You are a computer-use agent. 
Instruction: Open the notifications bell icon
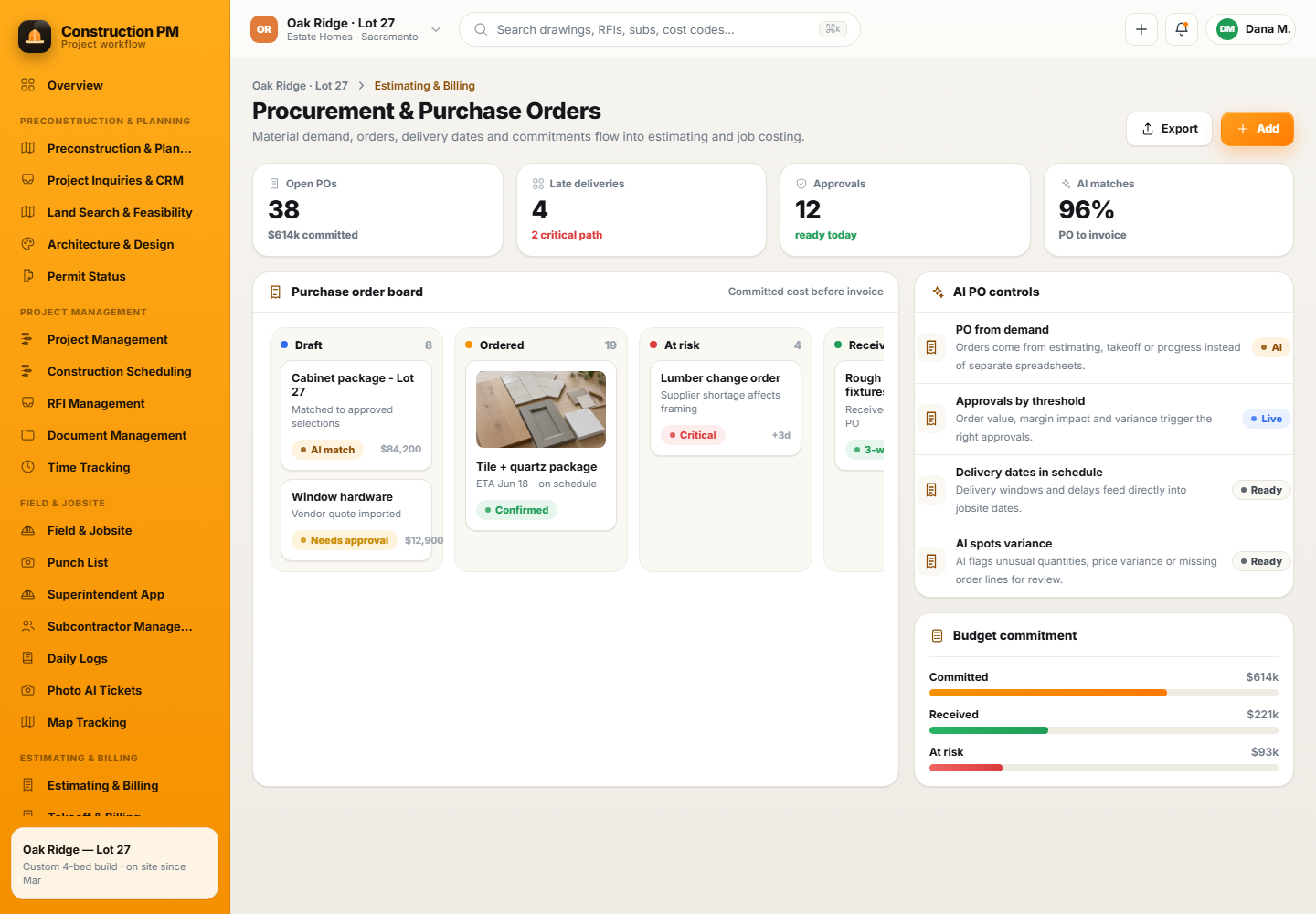[1182, 29]
